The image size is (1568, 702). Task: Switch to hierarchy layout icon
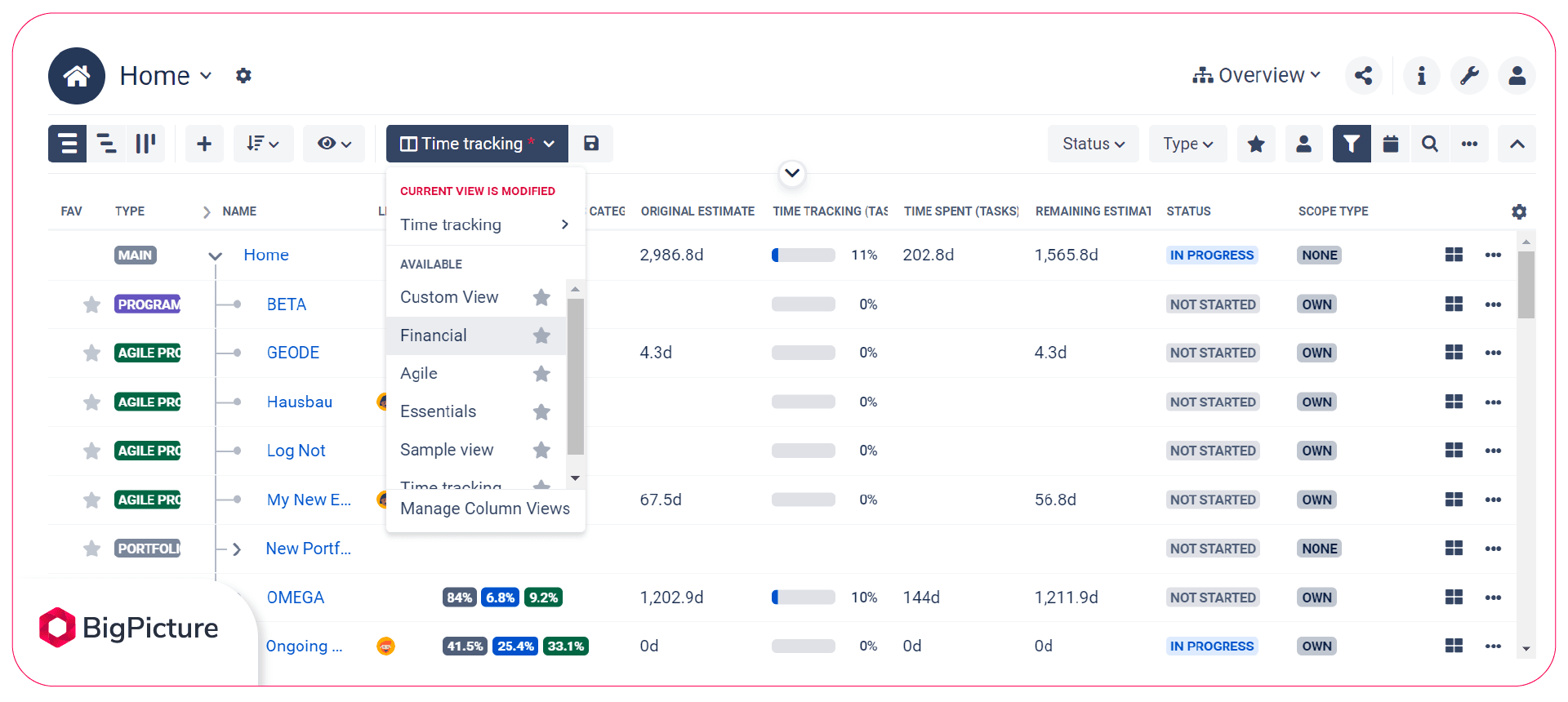[106, 144]
